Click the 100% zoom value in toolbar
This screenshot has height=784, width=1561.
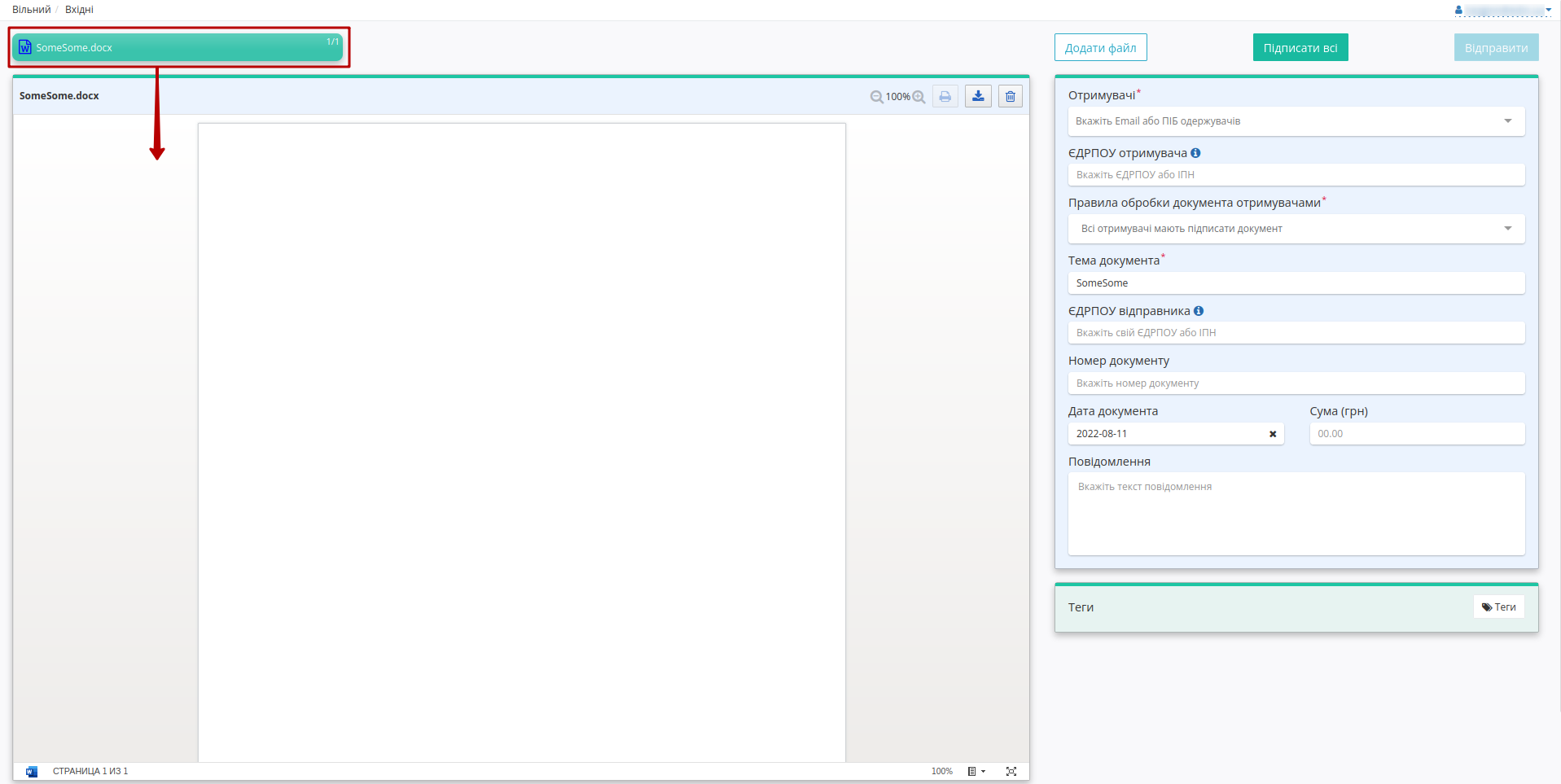coord(897,97)
